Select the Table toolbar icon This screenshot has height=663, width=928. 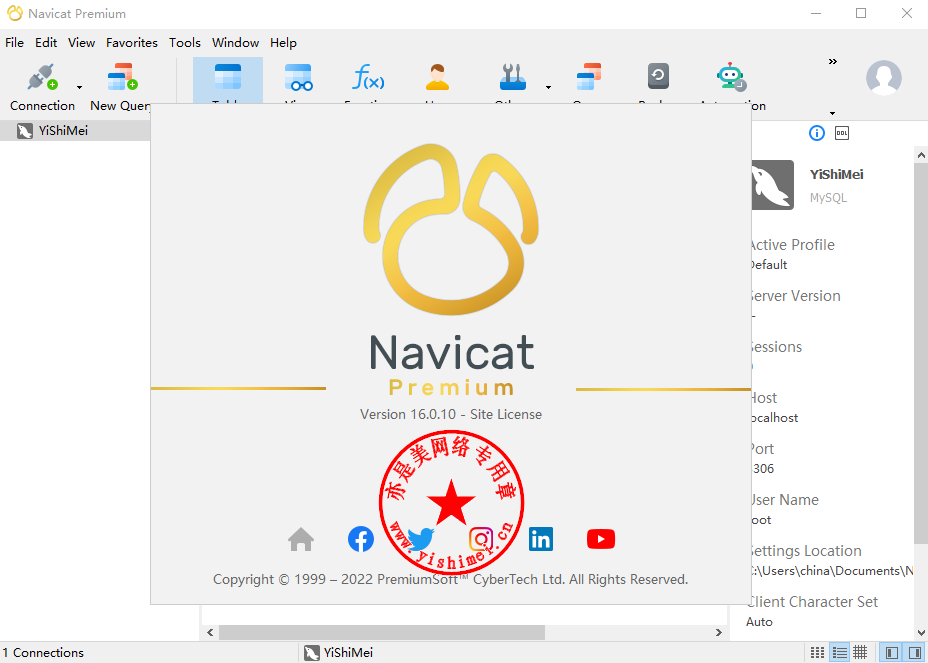pyautogui.click(x=228, y=77)
